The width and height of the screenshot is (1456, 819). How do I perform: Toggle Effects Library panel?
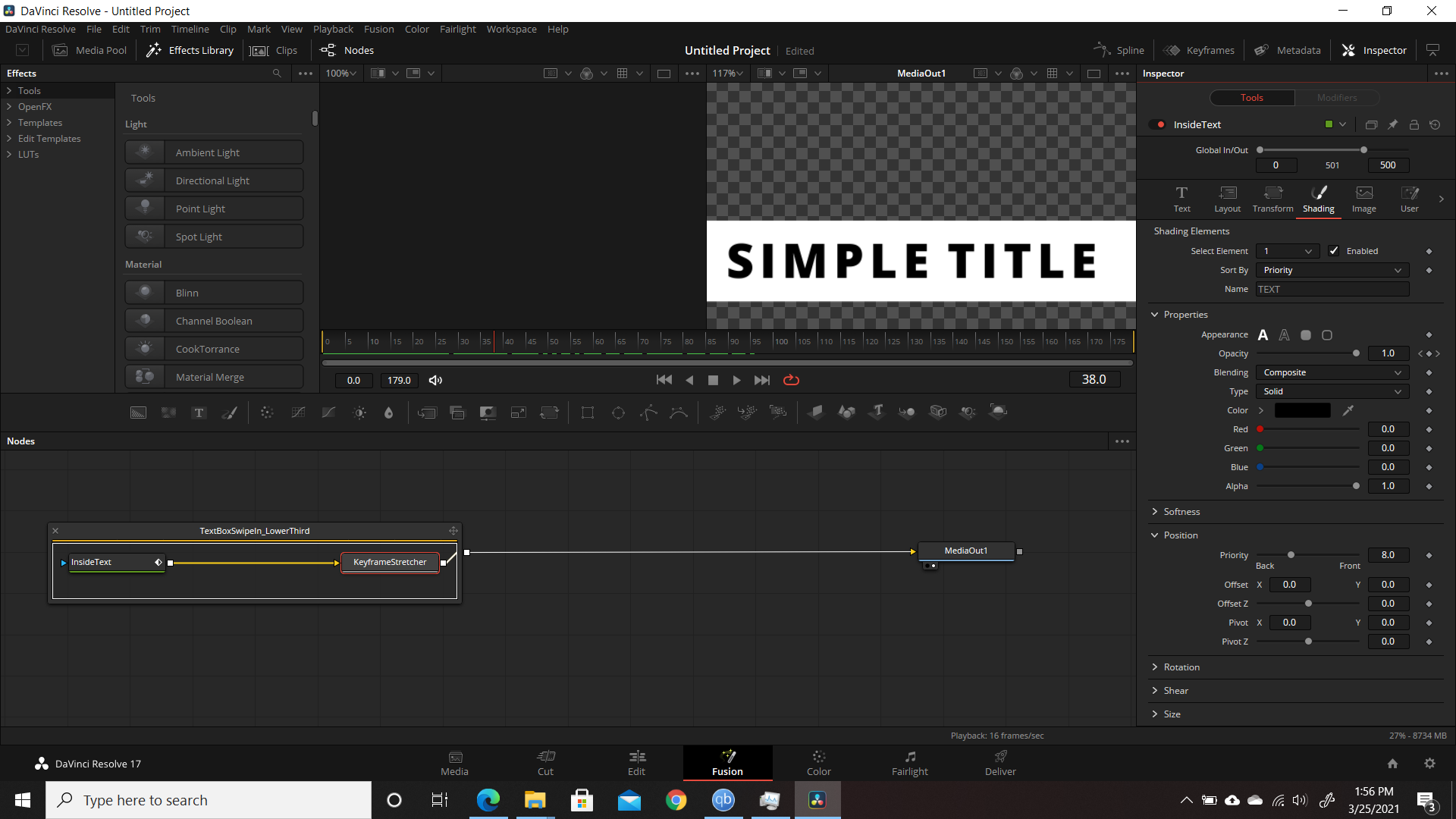point(190,50)
